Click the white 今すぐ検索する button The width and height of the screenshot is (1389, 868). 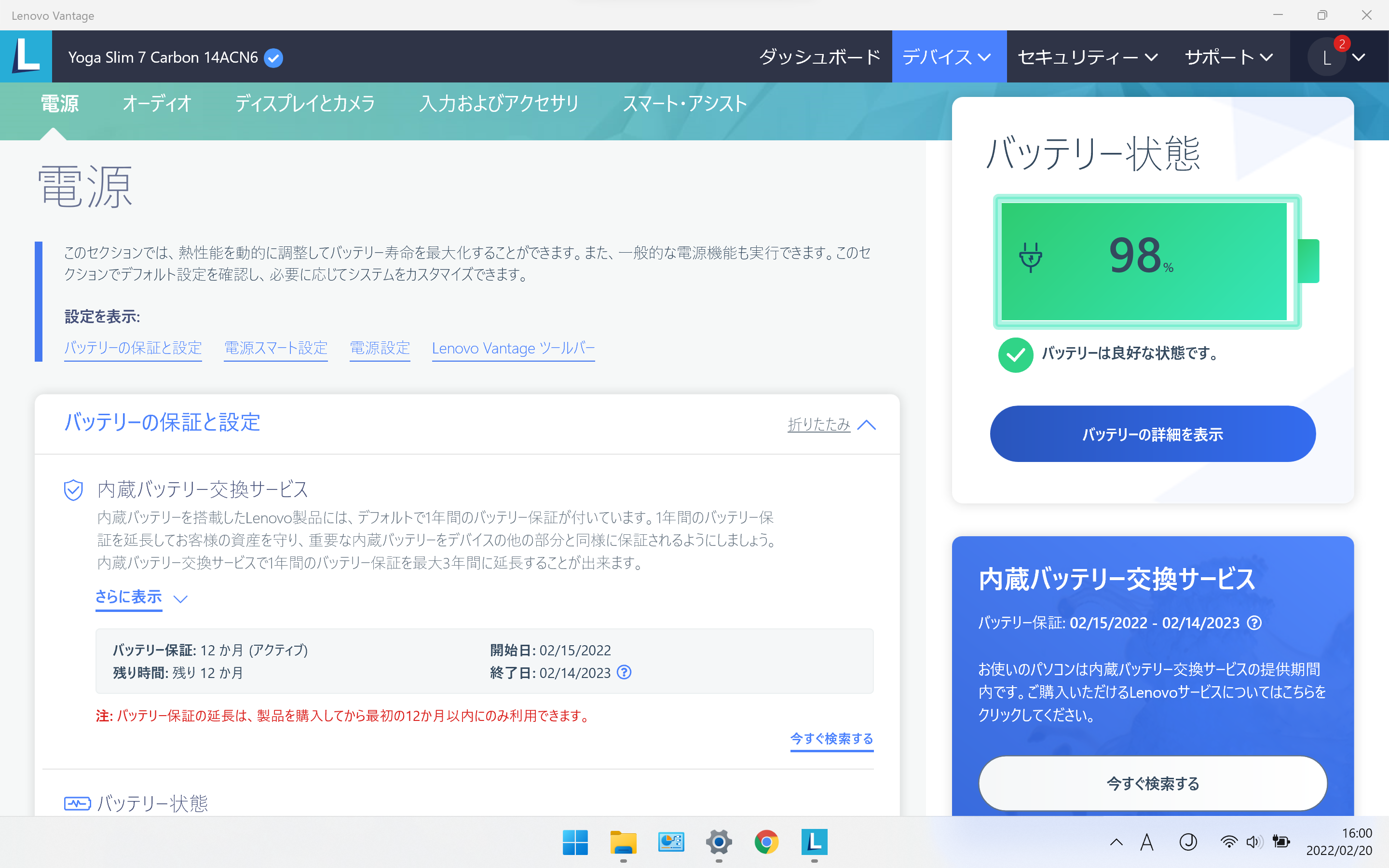(x=1153, y=784)
